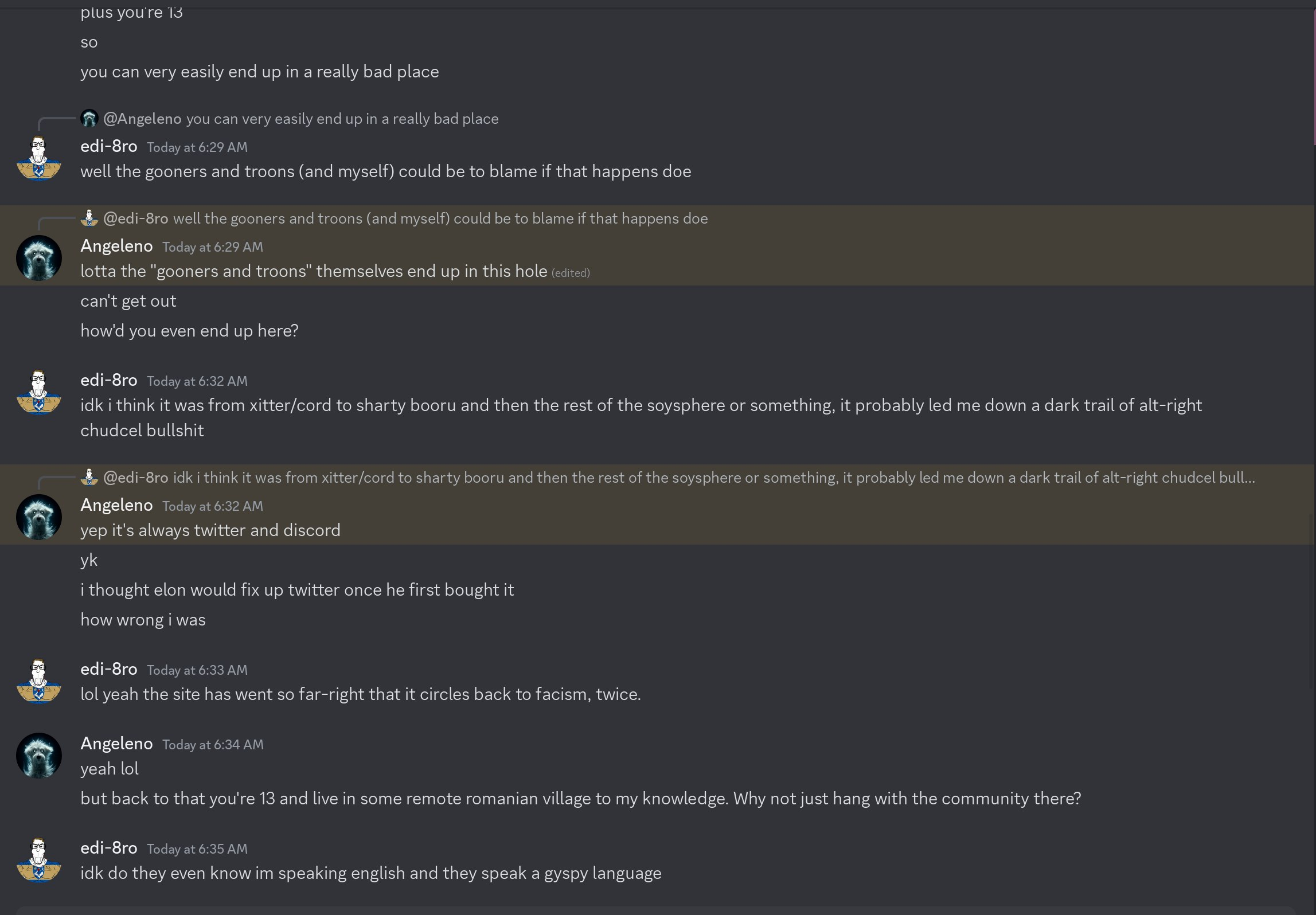Click the chat scrollbar on right edge
This screenshot has width=1316, height=915.
(1313, 75)
